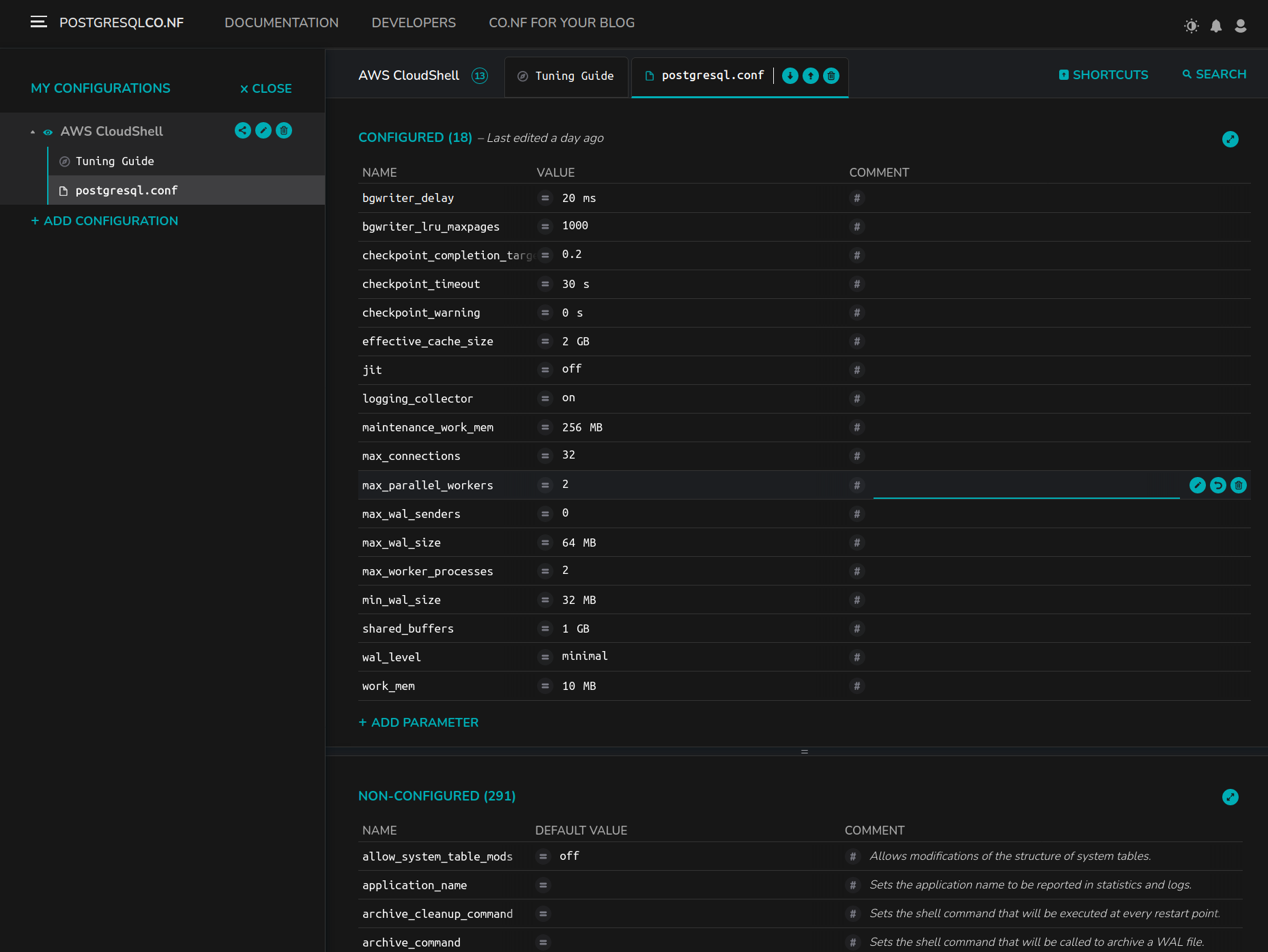Toggle visibility eye for AWS CloudShell

pos(48,132)
